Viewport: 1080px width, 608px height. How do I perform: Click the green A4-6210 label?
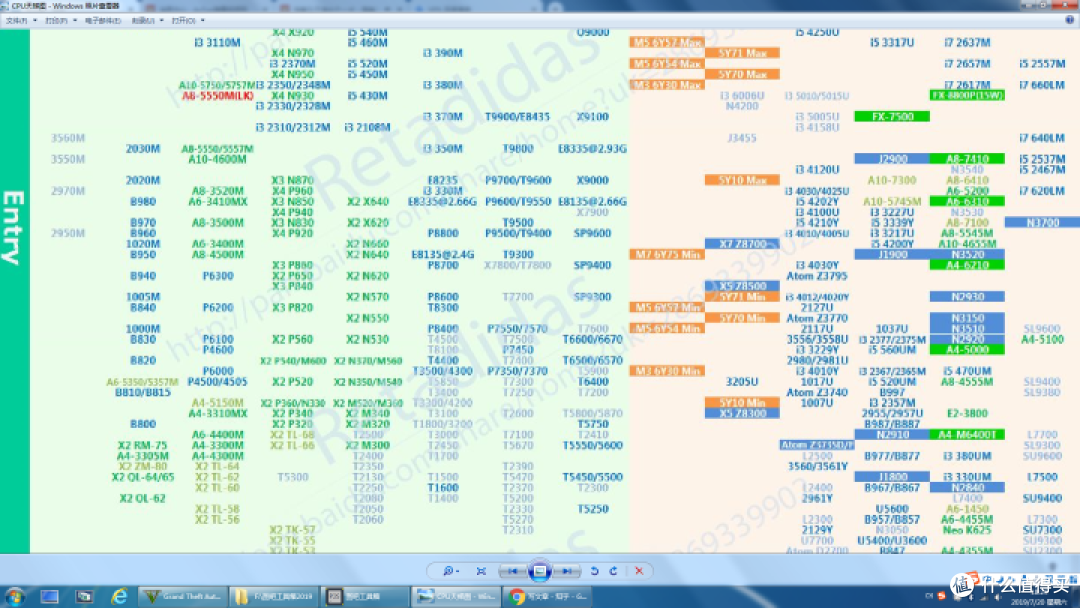[x=967, y=265]
